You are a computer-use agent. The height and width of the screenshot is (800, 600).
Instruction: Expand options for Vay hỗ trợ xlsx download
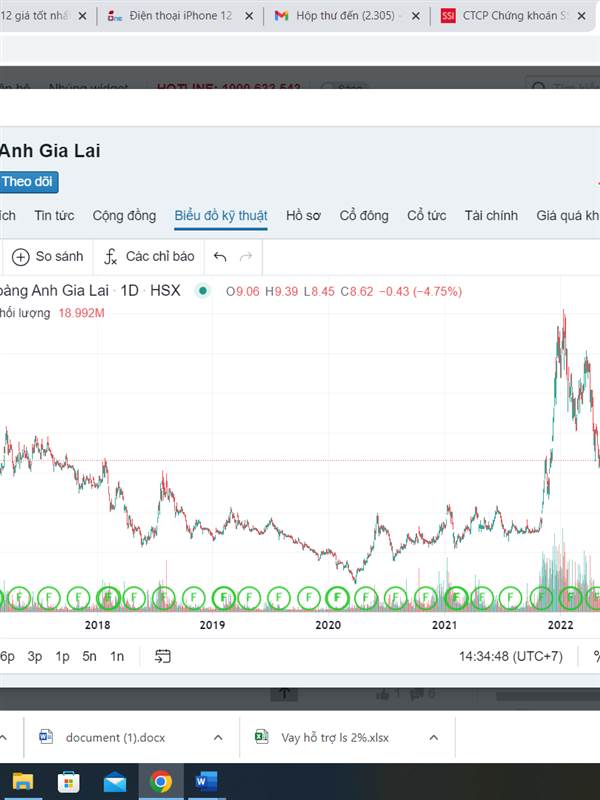434,738
